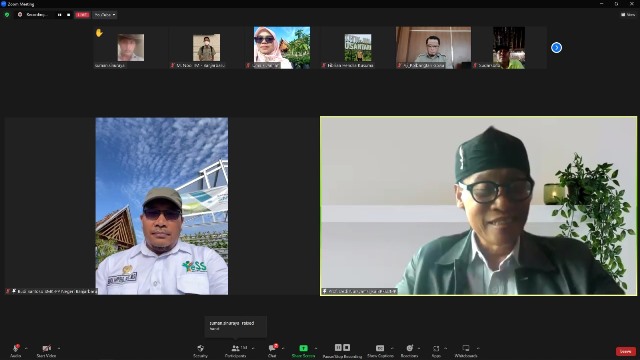
Task: Stop recording from the bottom toolbar
Action: click(347, 347)
